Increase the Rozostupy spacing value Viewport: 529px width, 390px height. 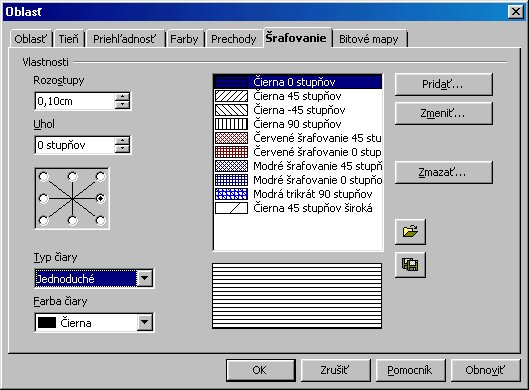click(x=122, y=97)
